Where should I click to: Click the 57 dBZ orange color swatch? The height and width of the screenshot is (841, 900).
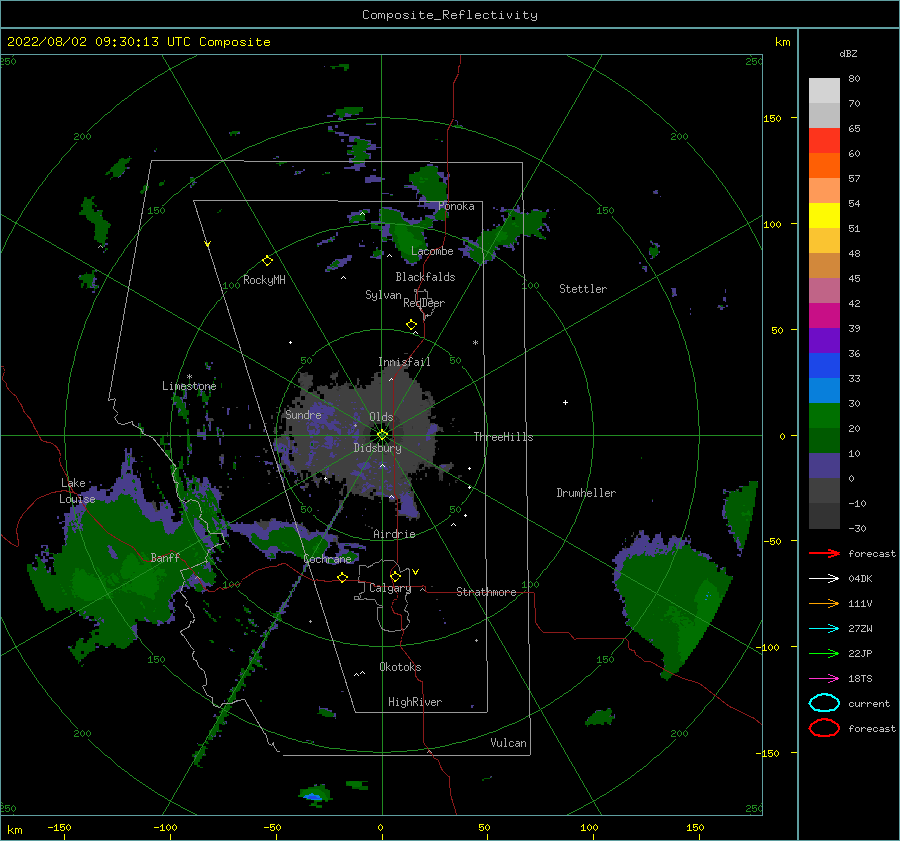click(824, 166)
